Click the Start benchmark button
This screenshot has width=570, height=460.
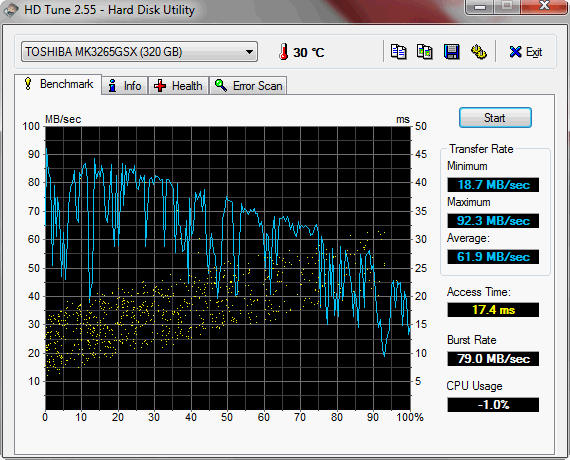click(x=495, y=118)
